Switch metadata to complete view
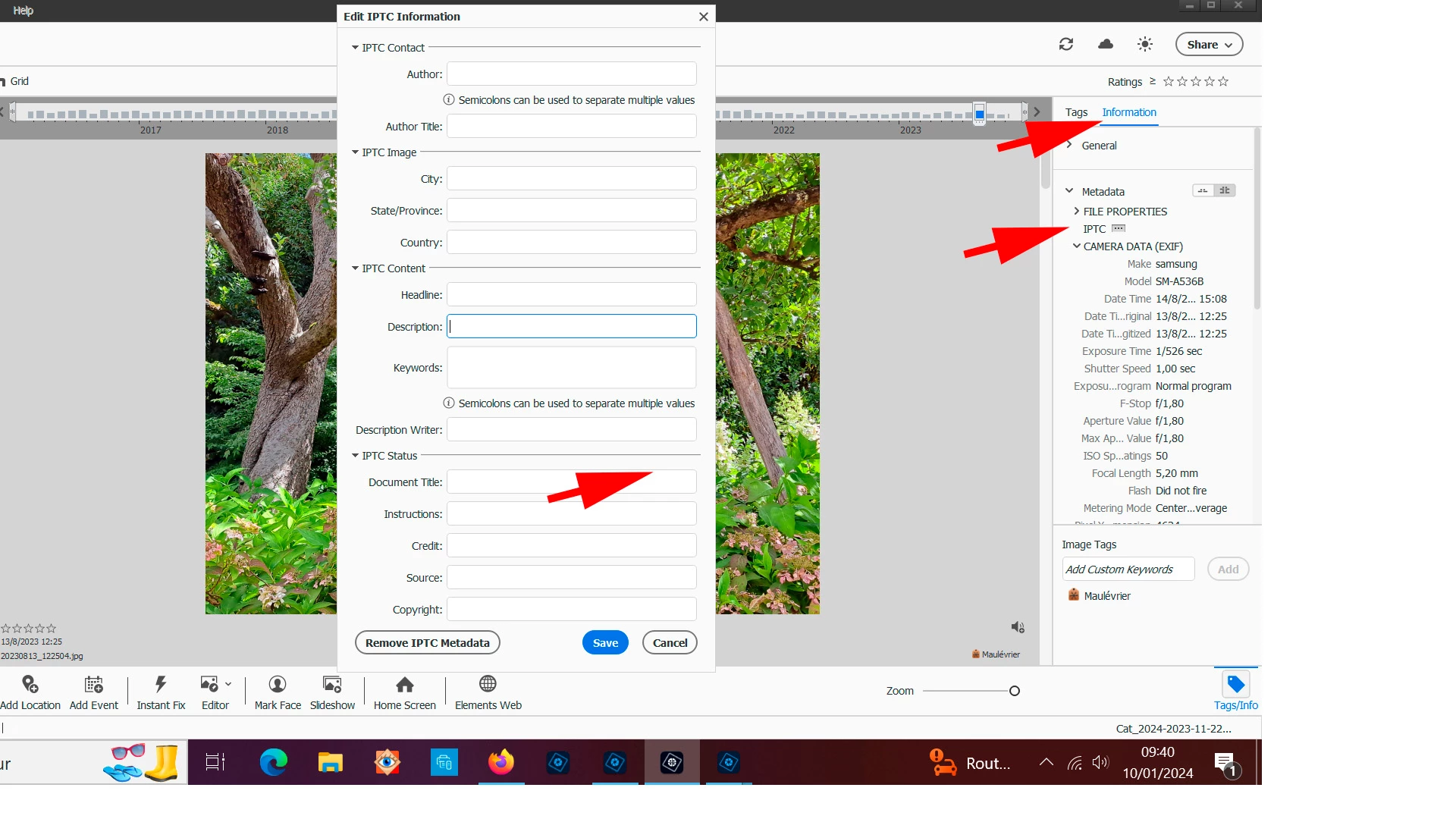The width and height of the screenshot is (1456, 819). pos(1225,190)
